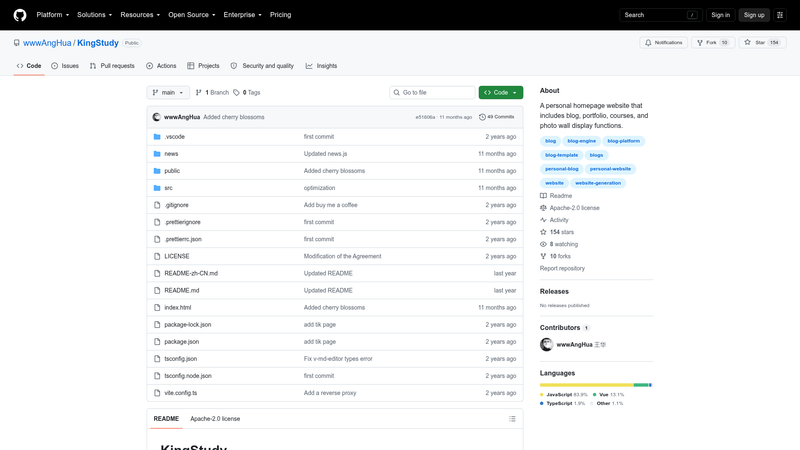Open the README outline icon
The width and height of the screenshot is (800, 450).
[512, 419]
